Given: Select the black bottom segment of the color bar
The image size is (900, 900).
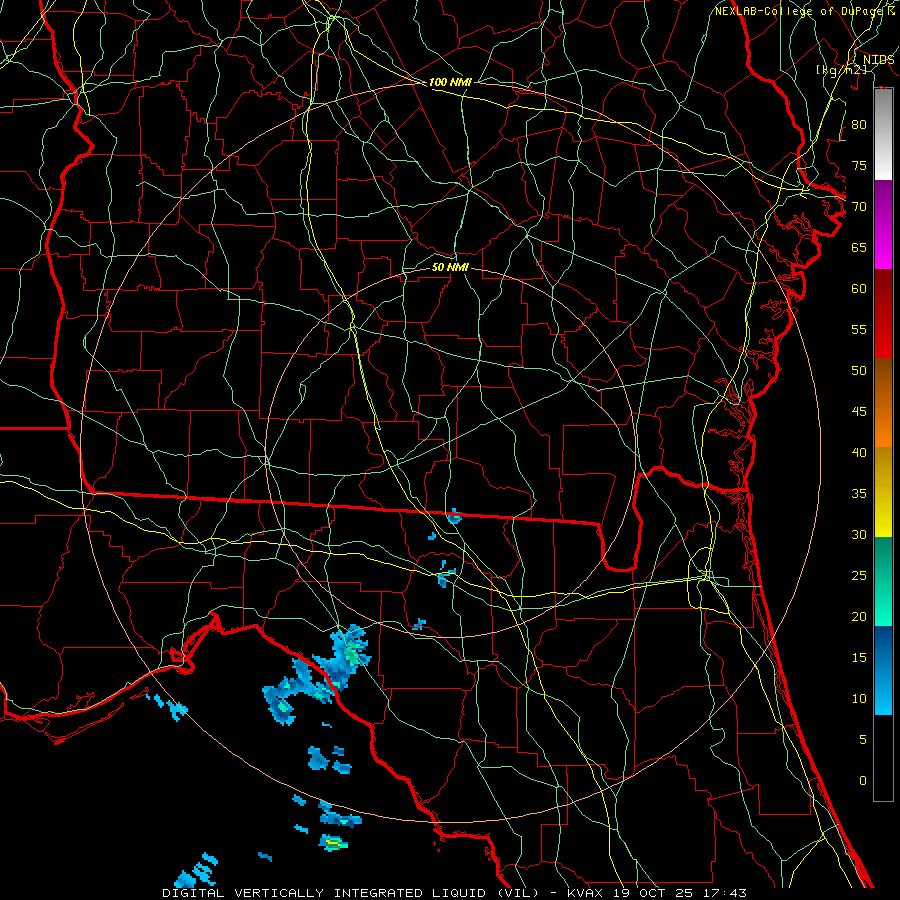Looking at the screenshot, I should [883, 758].
